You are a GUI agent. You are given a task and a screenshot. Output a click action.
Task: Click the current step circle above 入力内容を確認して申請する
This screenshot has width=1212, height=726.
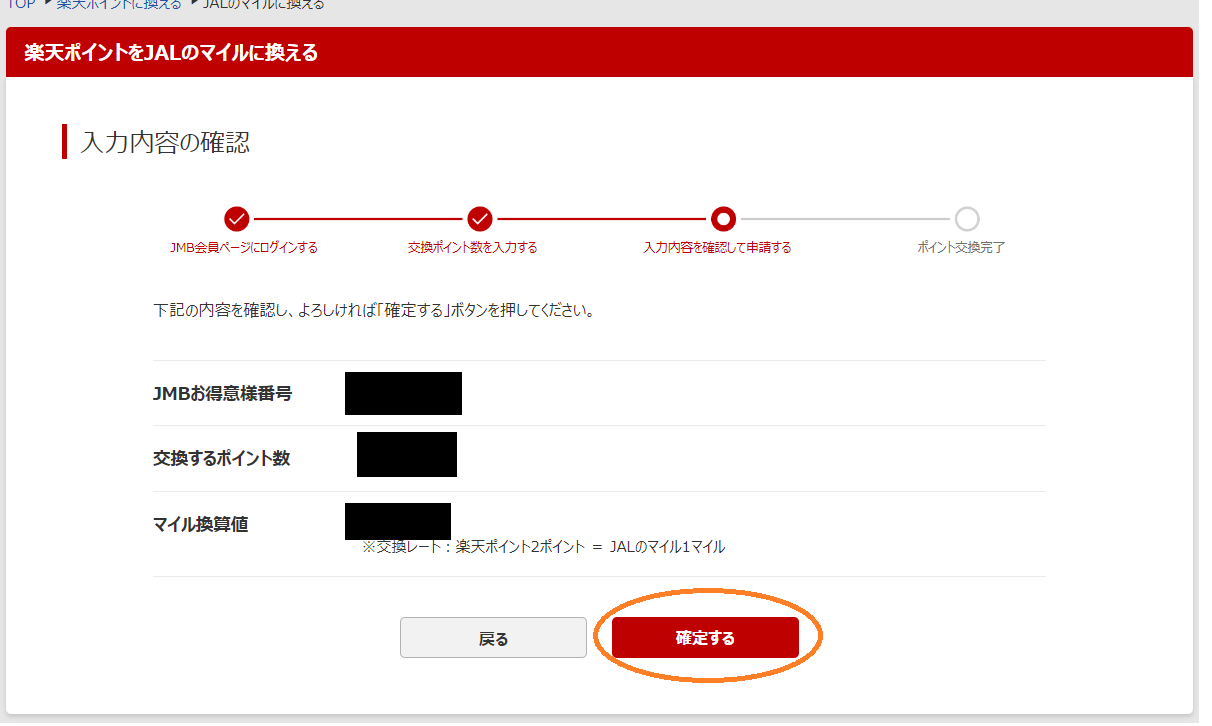pos(723,219)
